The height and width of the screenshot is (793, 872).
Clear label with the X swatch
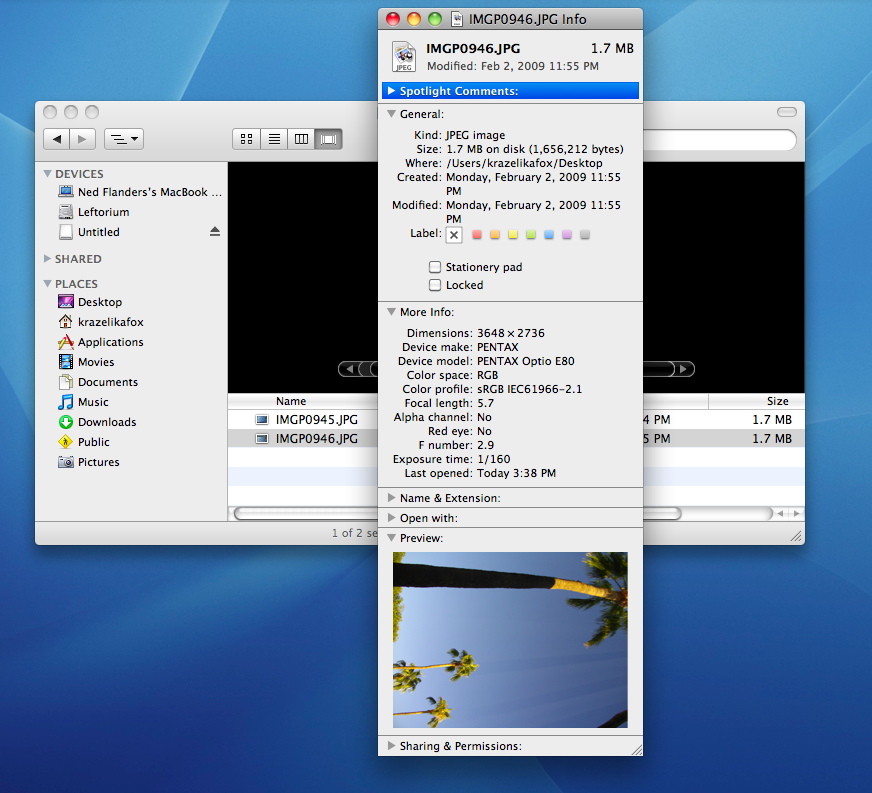[x=454, y=235]
